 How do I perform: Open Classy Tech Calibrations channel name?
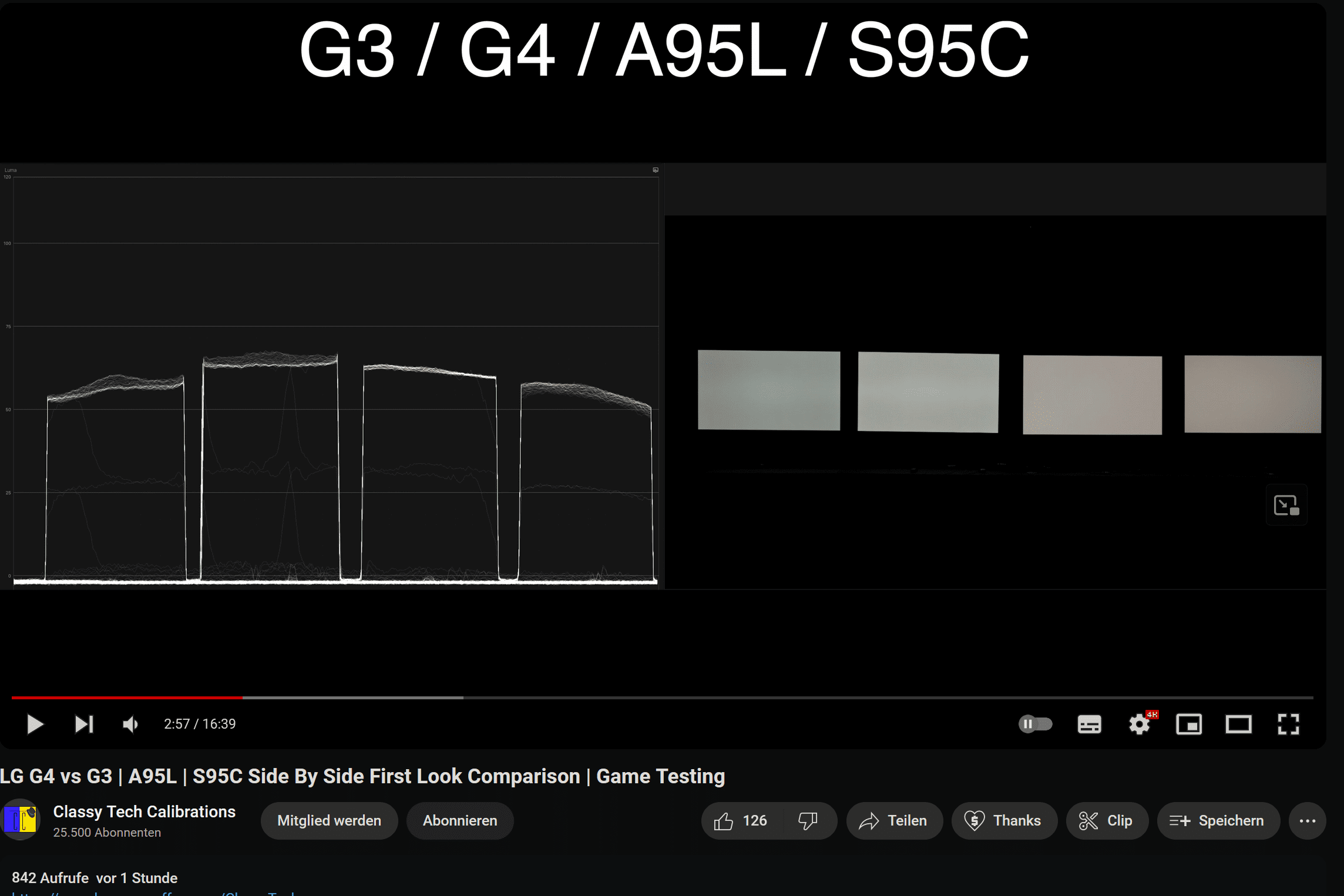(x=144, y=811)
